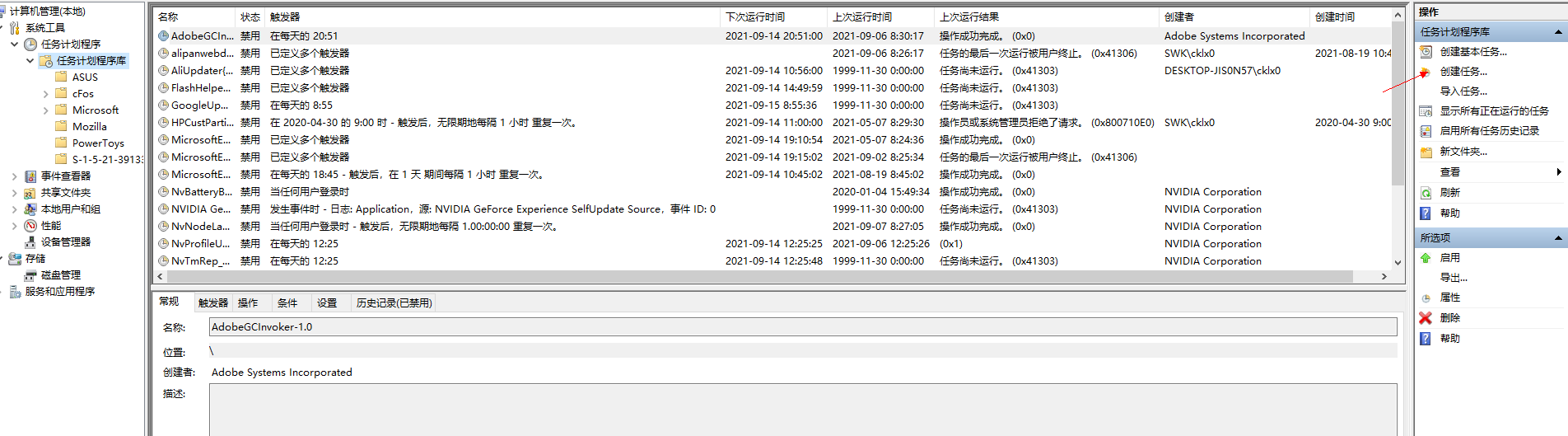Expand the Microsoft folder node
This screenshot has height=436, width=1568.
[x=46, y=110]
